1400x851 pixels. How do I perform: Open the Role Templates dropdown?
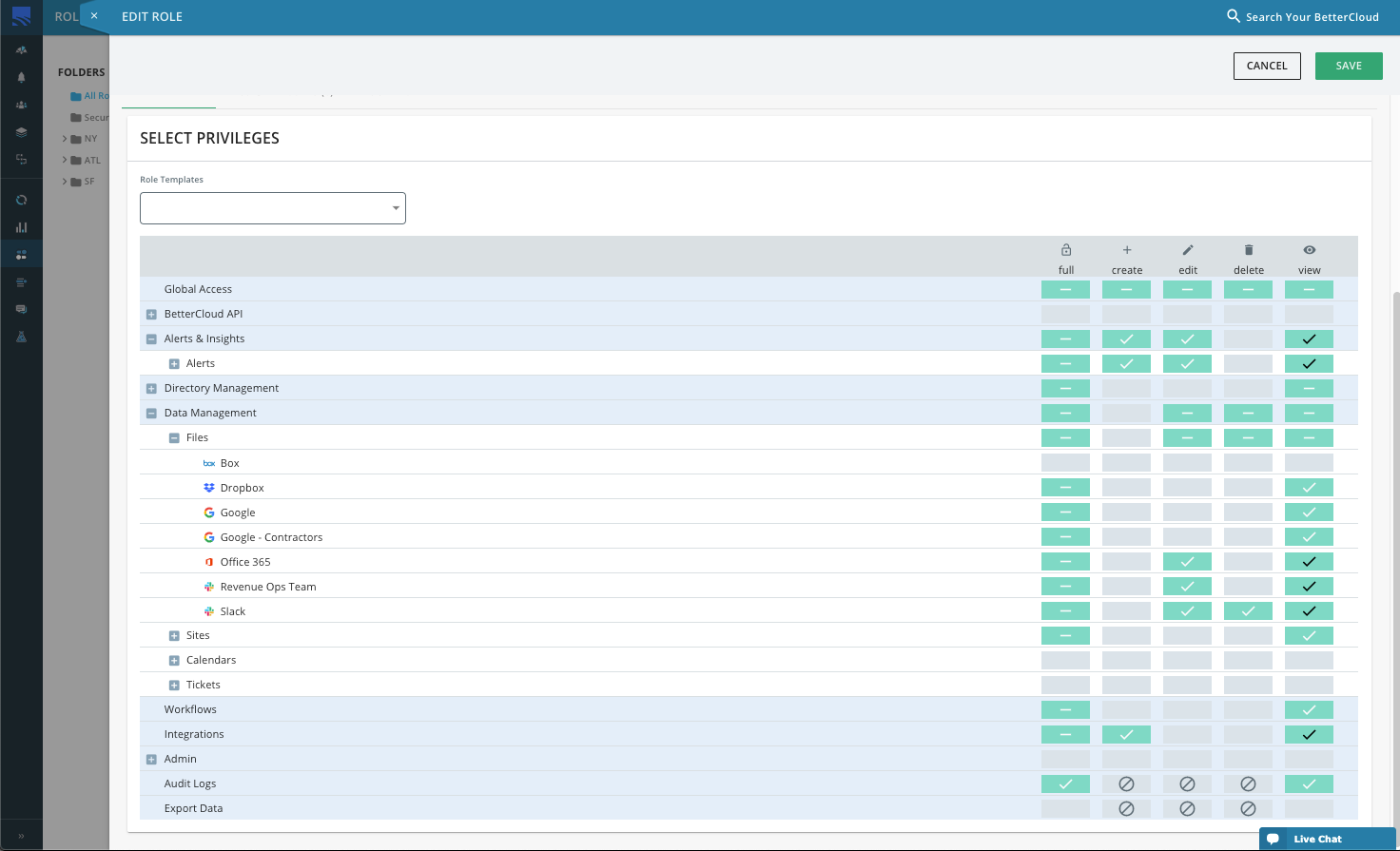pos(272,208)
